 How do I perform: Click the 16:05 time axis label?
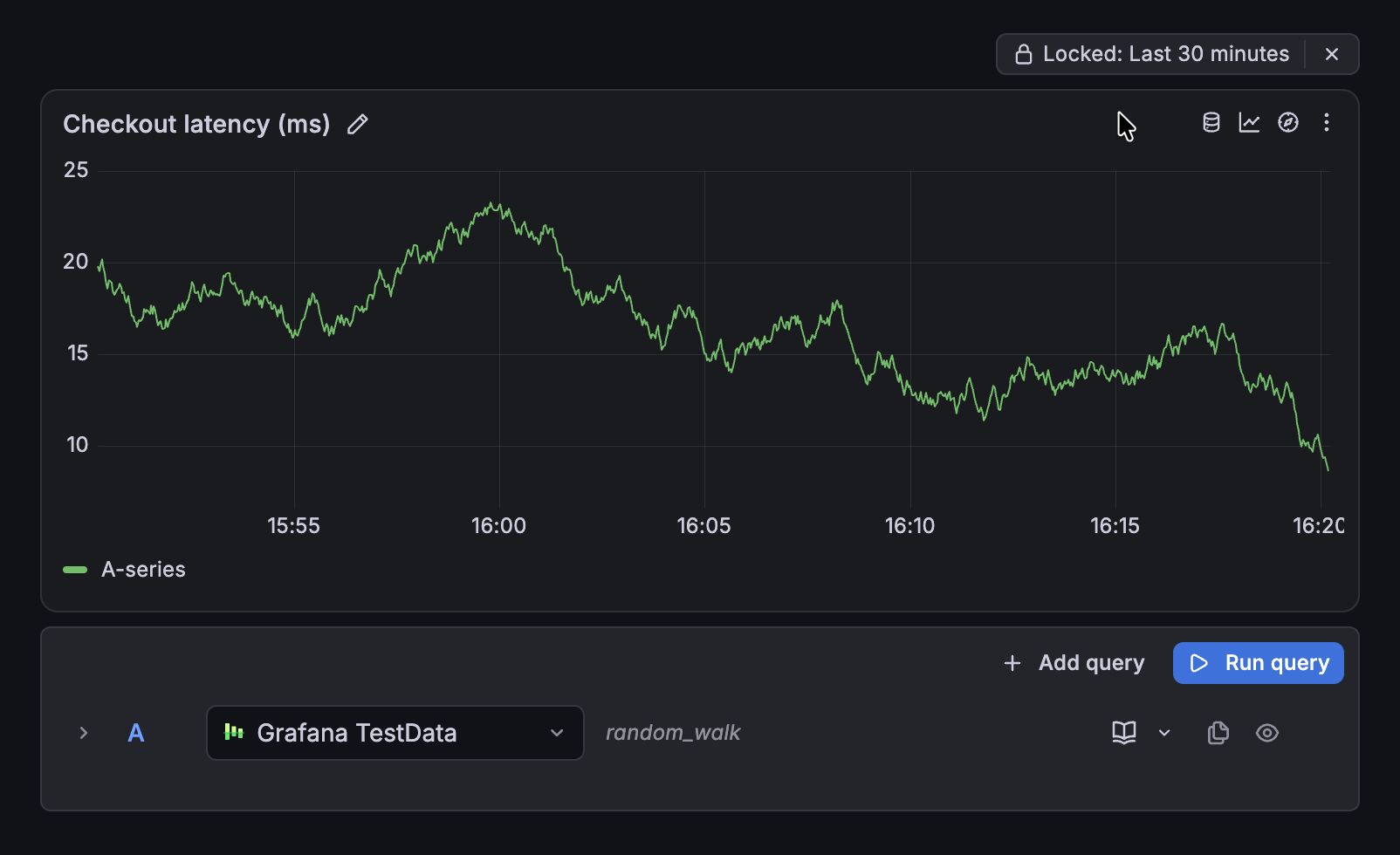tap(704, 526)
